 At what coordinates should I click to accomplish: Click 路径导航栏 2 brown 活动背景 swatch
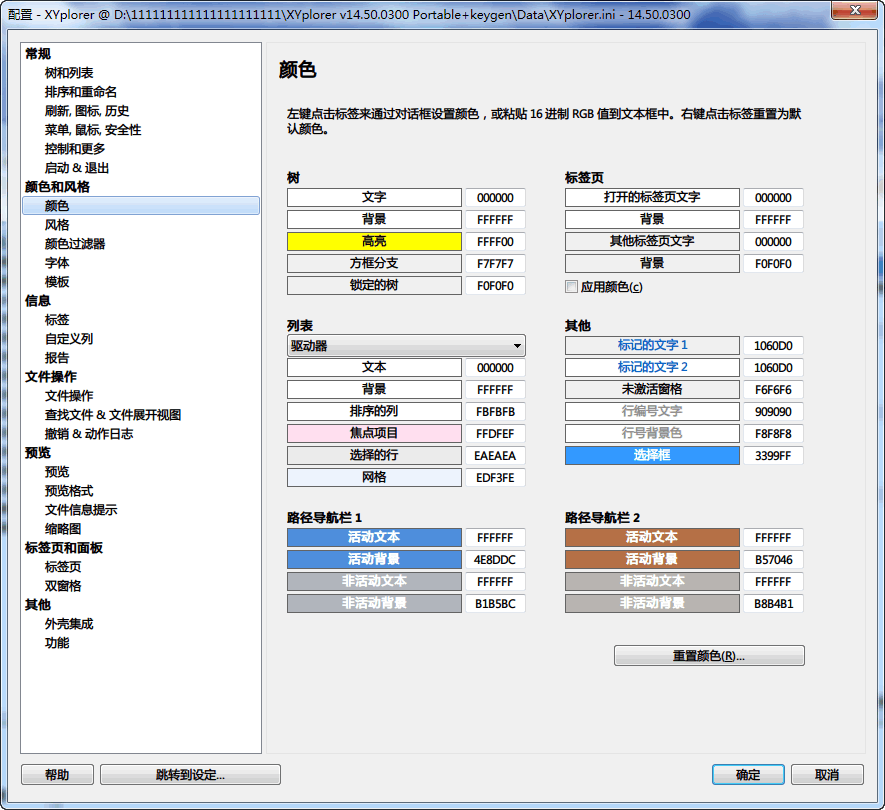pos(652,559)
